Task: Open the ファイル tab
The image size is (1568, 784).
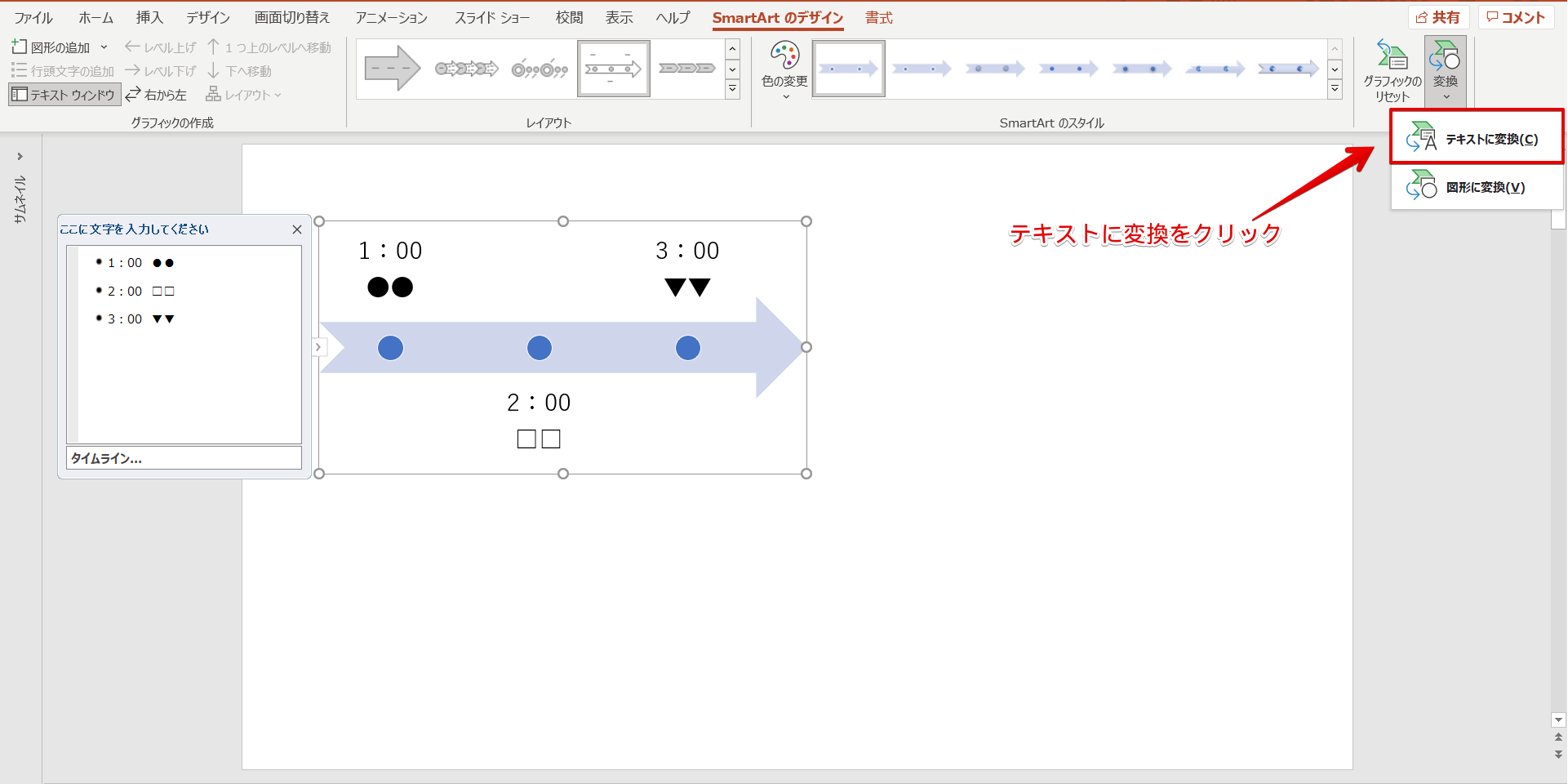Action: point(33,17)
